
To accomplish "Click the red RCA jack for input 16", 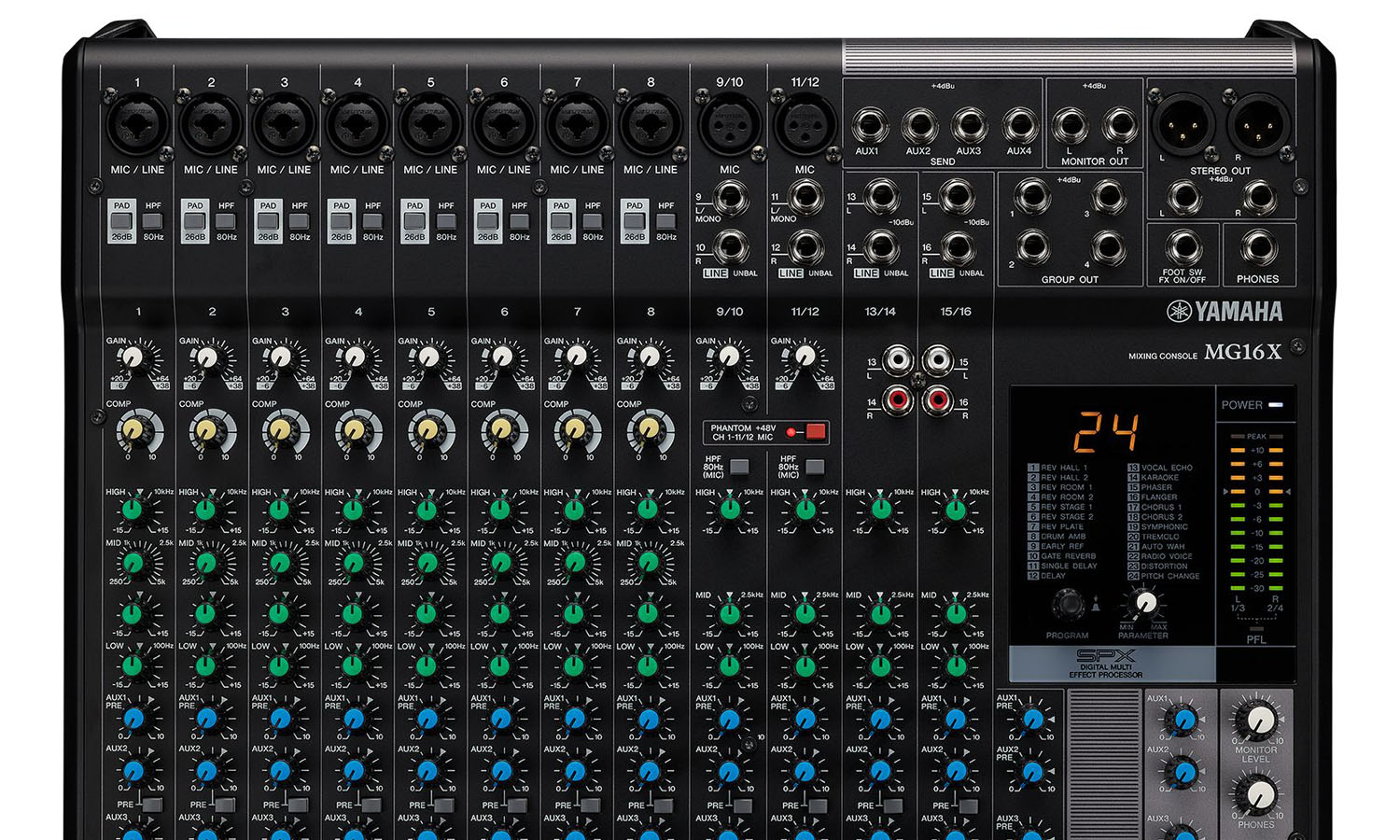I will point(937,400).
